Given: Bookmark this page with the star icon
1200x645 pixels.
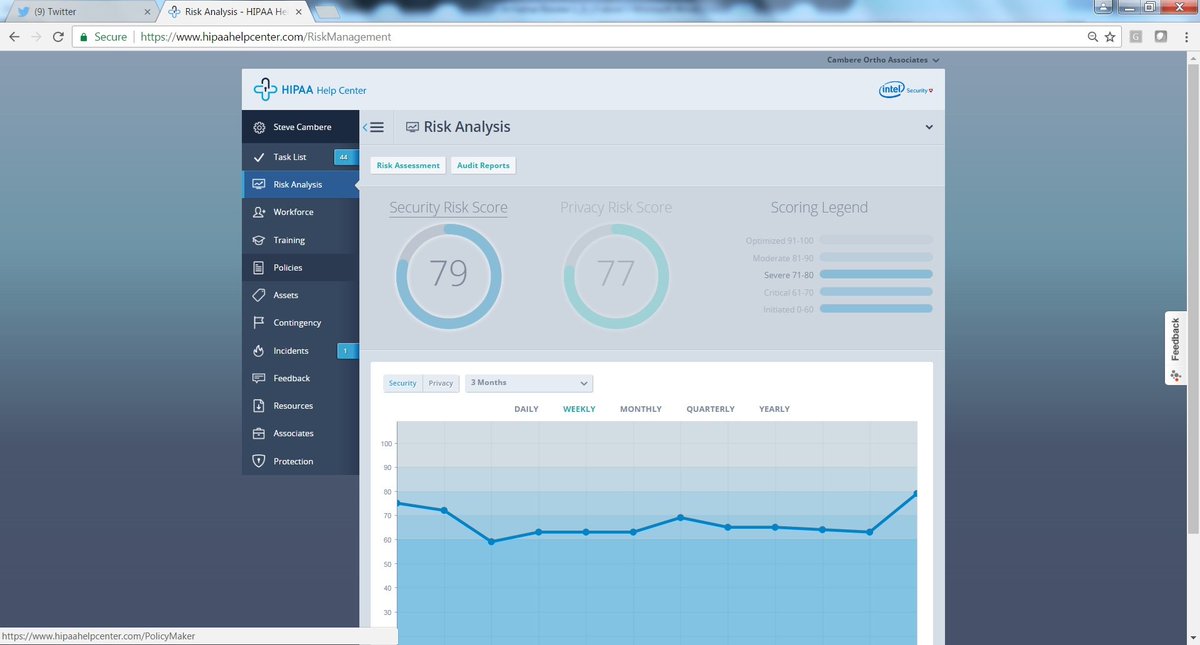Looking at the screenshot, I should tap(1109, 37).
